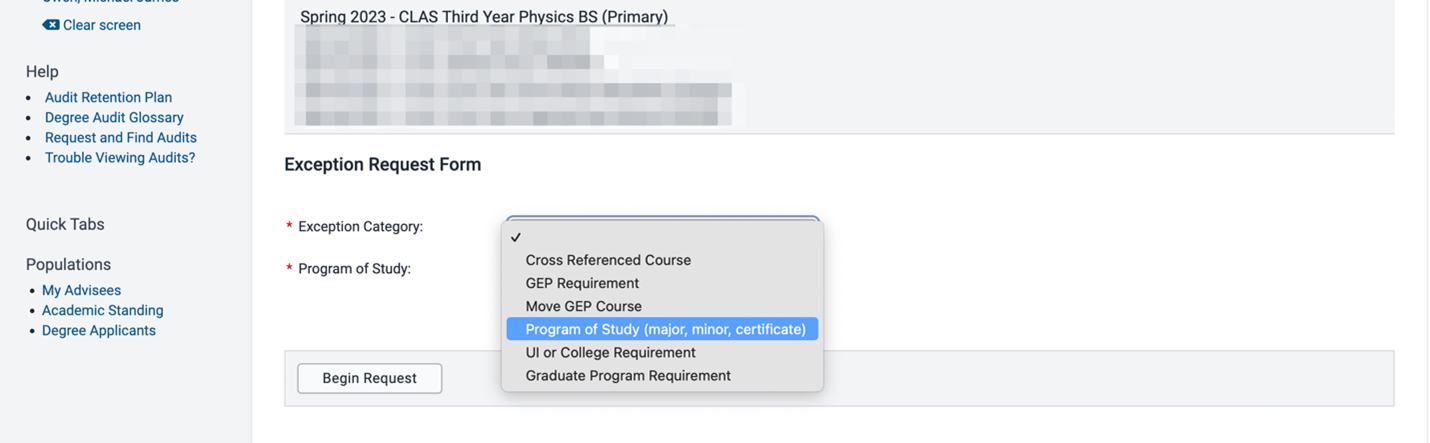
Task: Pick the Move GEP Course option
Action: coord(583,306)
